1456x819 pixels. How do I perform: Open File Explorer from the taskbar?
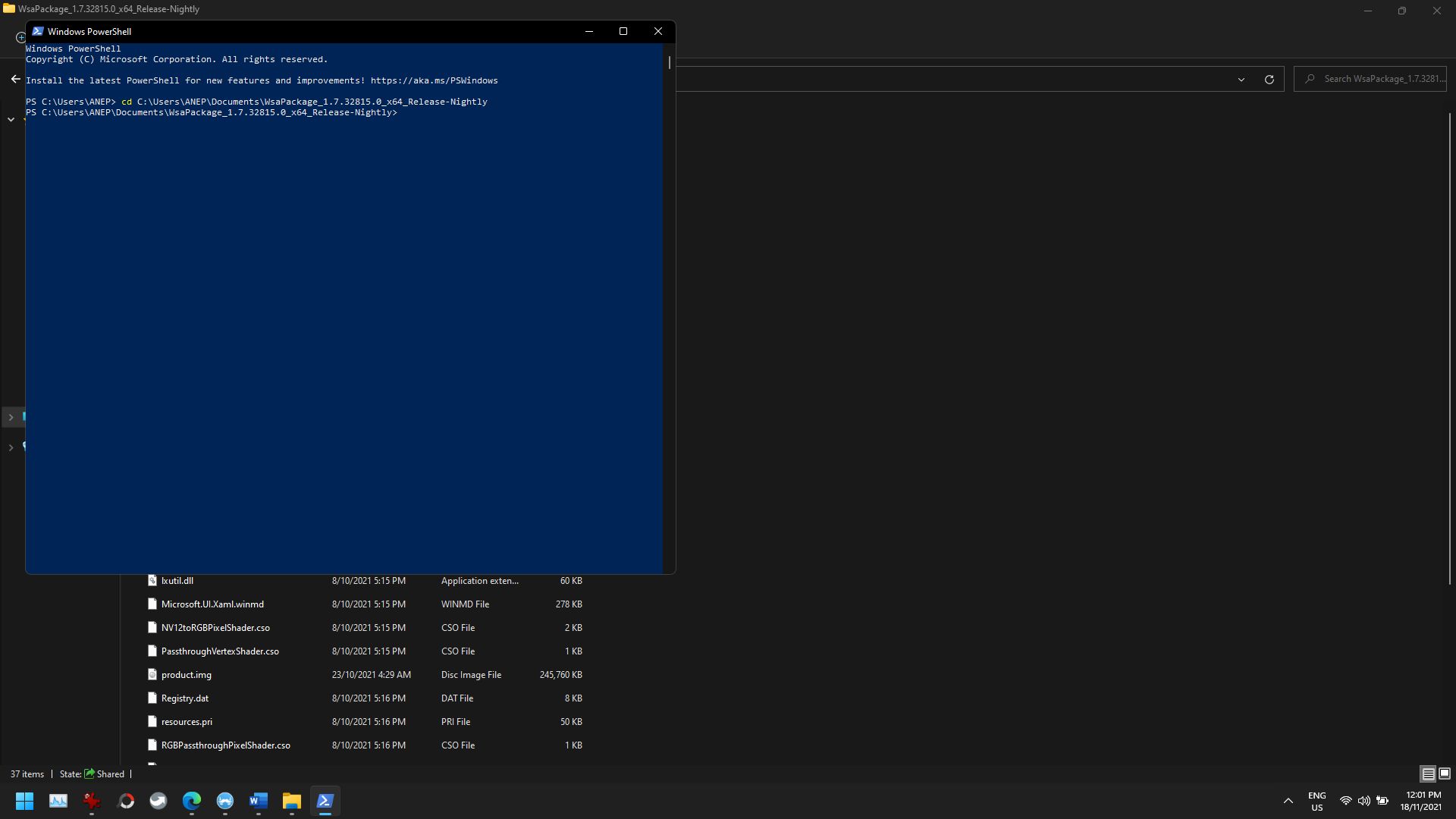(291, 801)
